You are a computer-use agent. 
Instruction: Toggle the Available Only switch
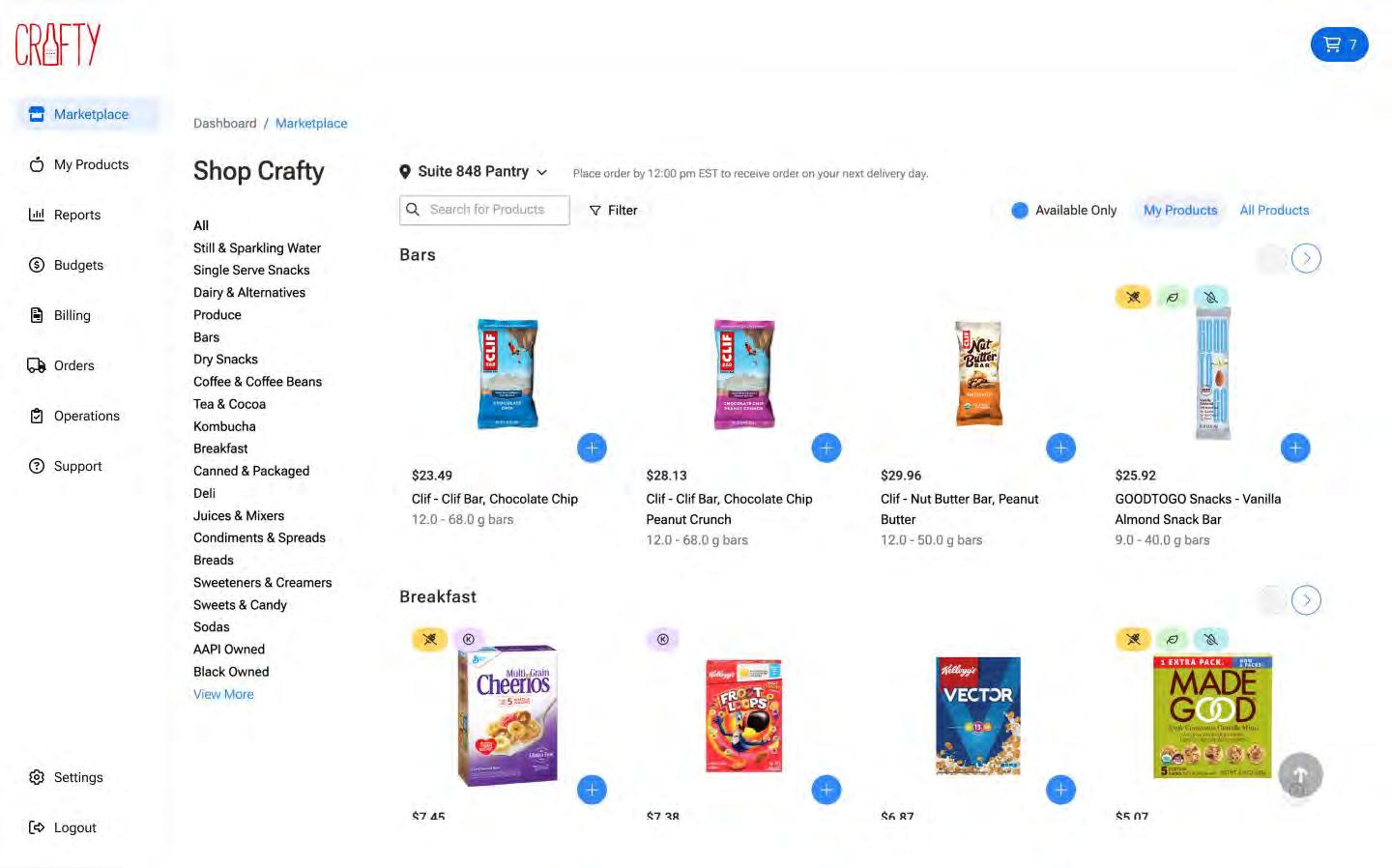1020,211
